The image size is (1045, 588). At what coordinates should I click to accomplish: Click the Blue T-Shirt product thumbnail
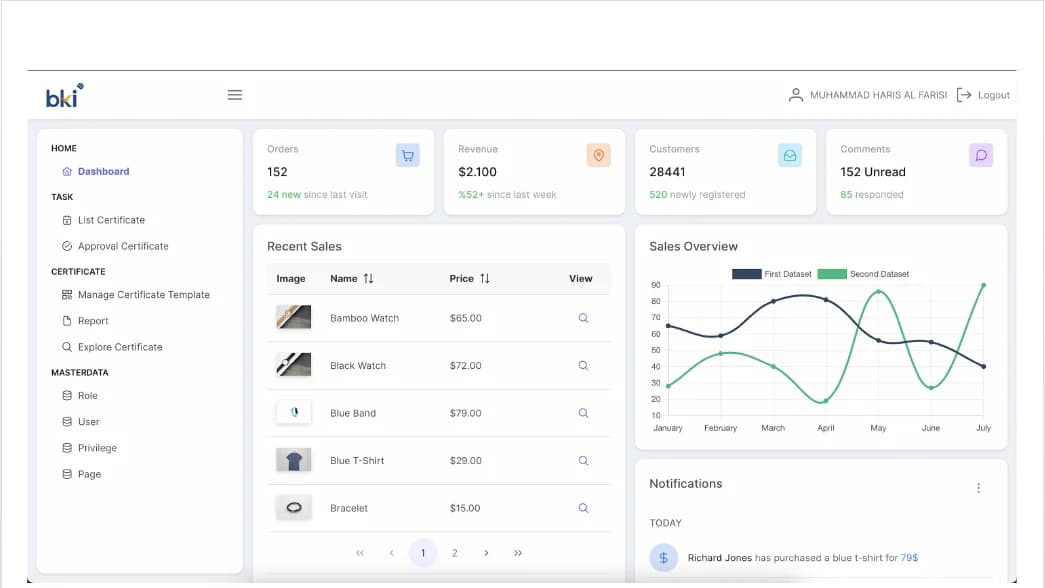(294, 460)
